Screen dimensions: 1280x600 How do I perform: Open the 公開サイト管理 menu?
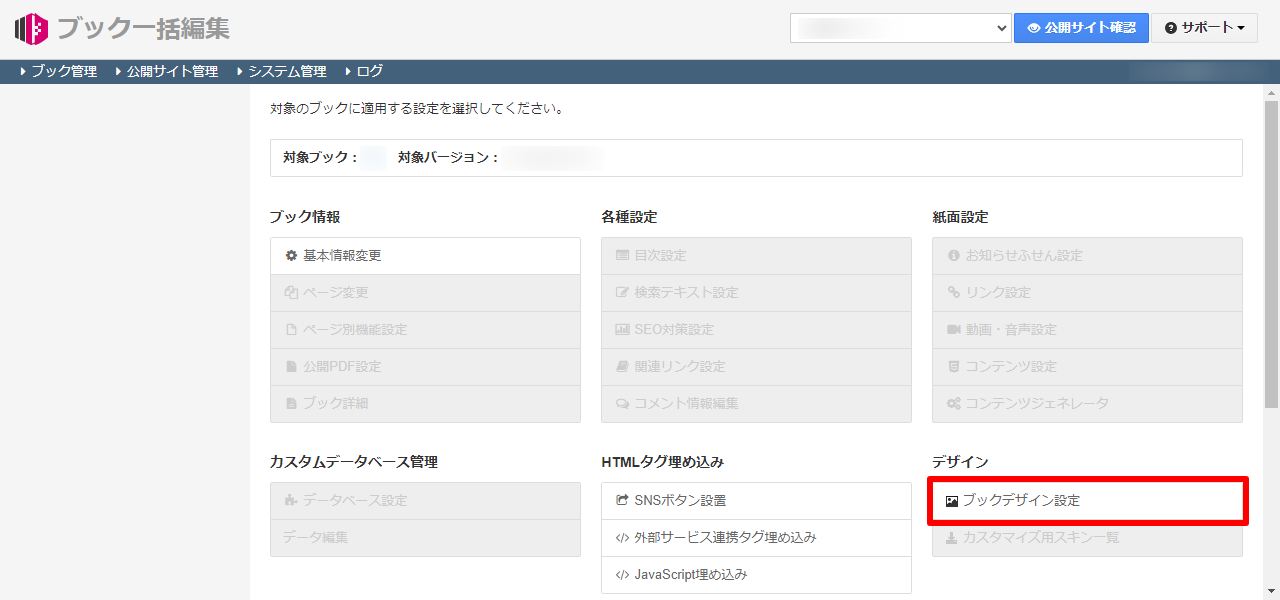click(x=171, y=72)
